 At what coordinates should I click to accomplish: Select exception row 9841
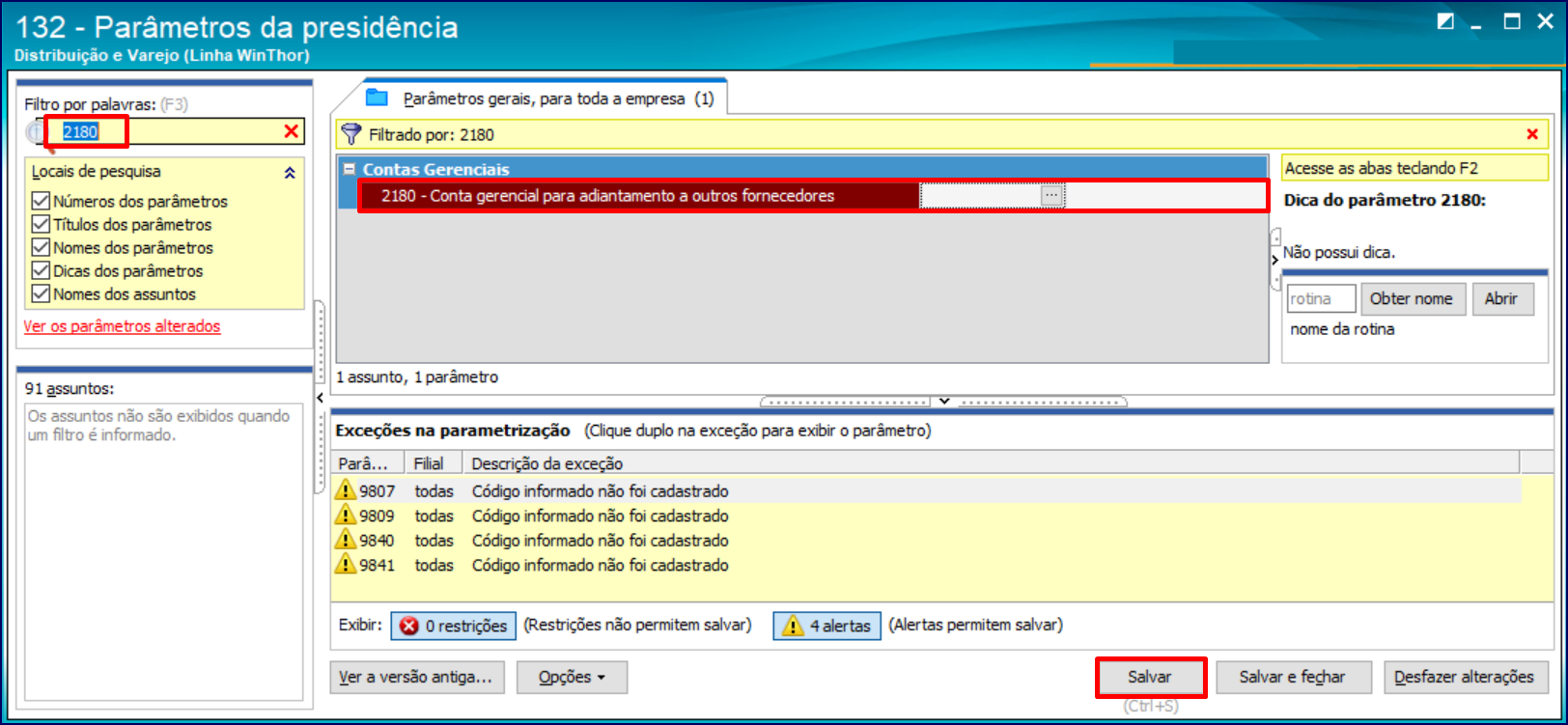(927, 565)
